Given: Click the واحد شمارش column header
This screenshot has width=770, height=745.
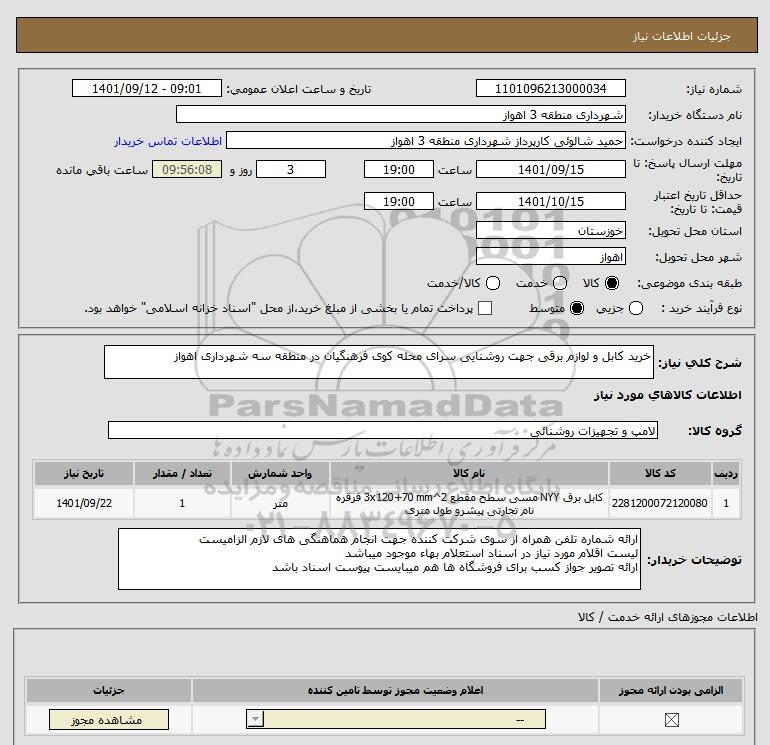Looking at the screenshot, I should [x=280, y=473].
